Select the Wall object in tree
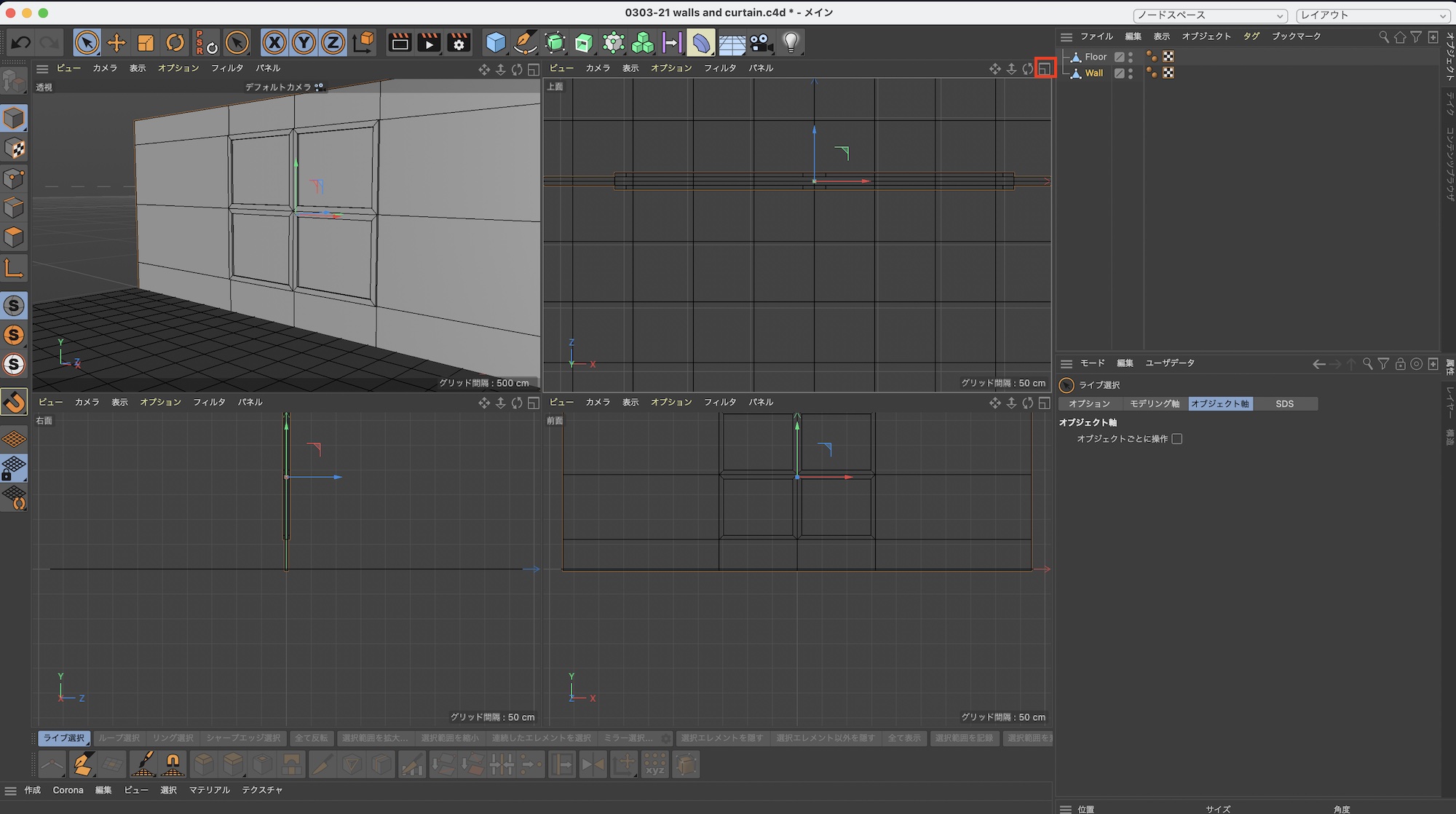Image resolution: width=1456 pixels, height=814 pixels. point(1093,73)
